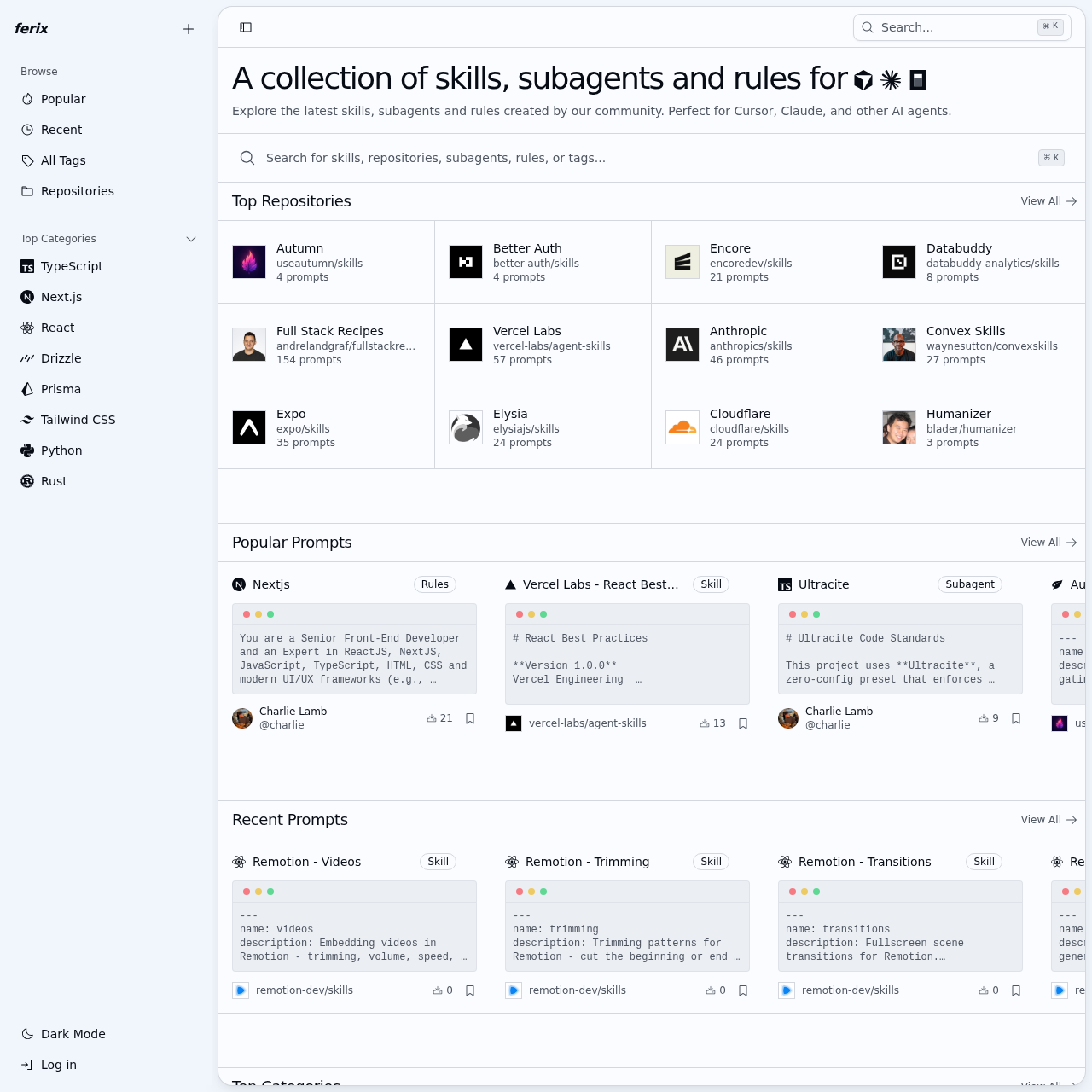Open Popular in the Browse menu
This screenshot has height=1092, width=1092.
click(109, 99)
